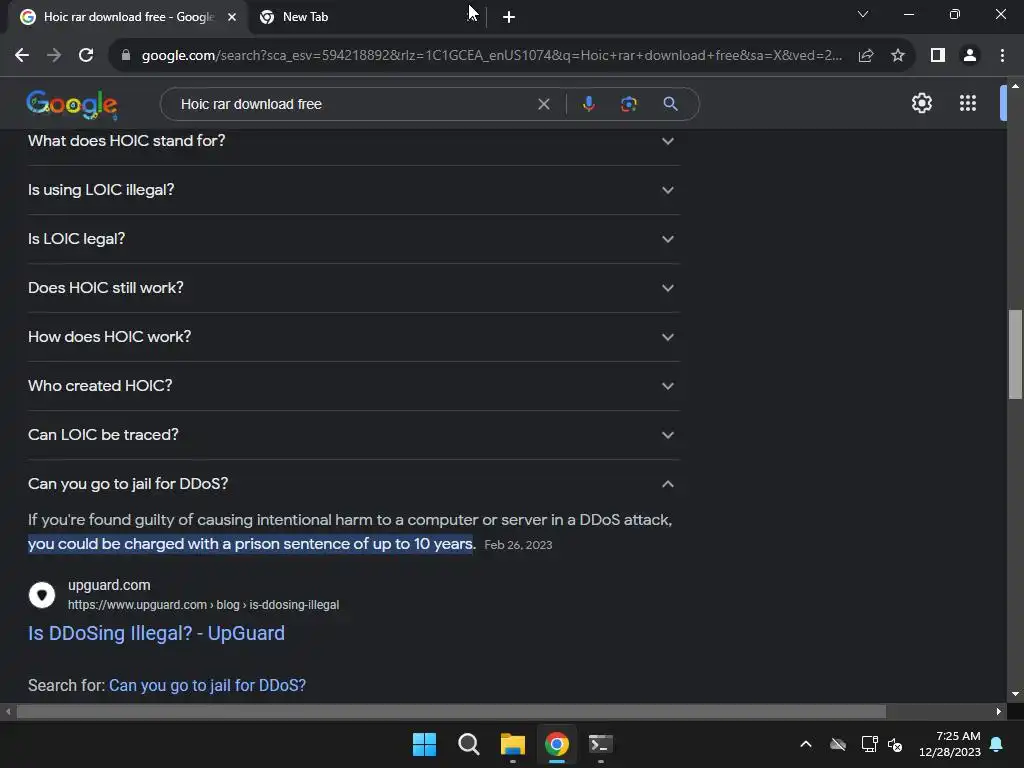Click the horizontal scrollbar thumb

[451, 711]
